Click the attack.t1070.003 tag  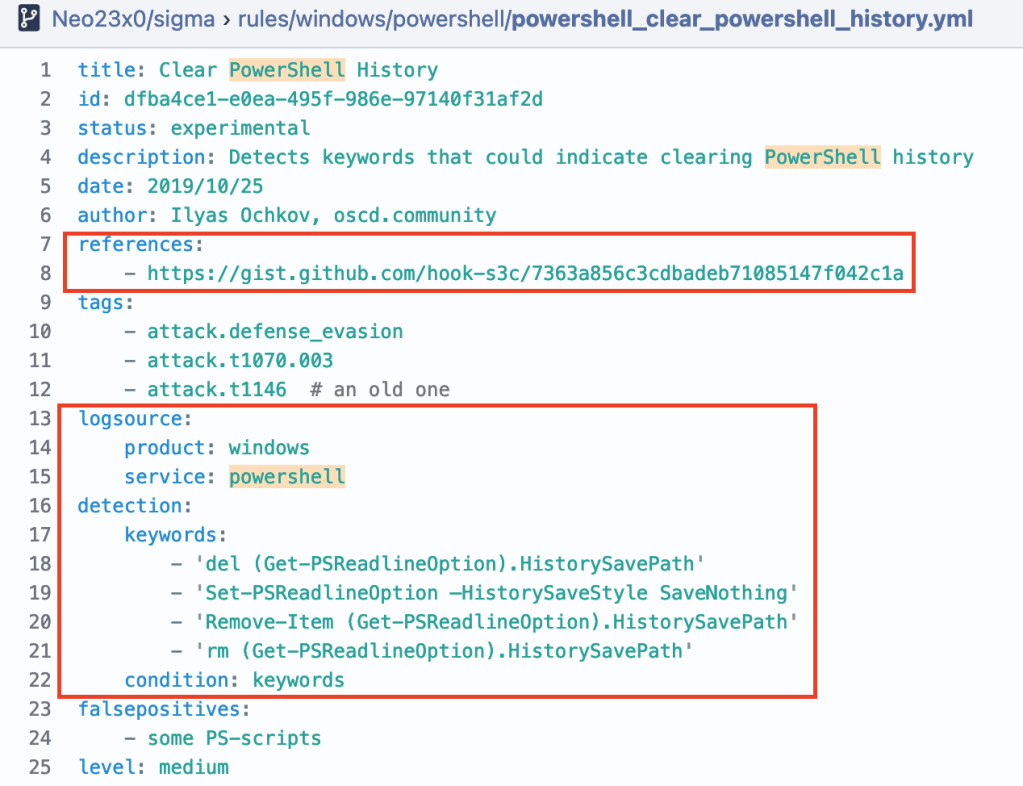point(240,361)
